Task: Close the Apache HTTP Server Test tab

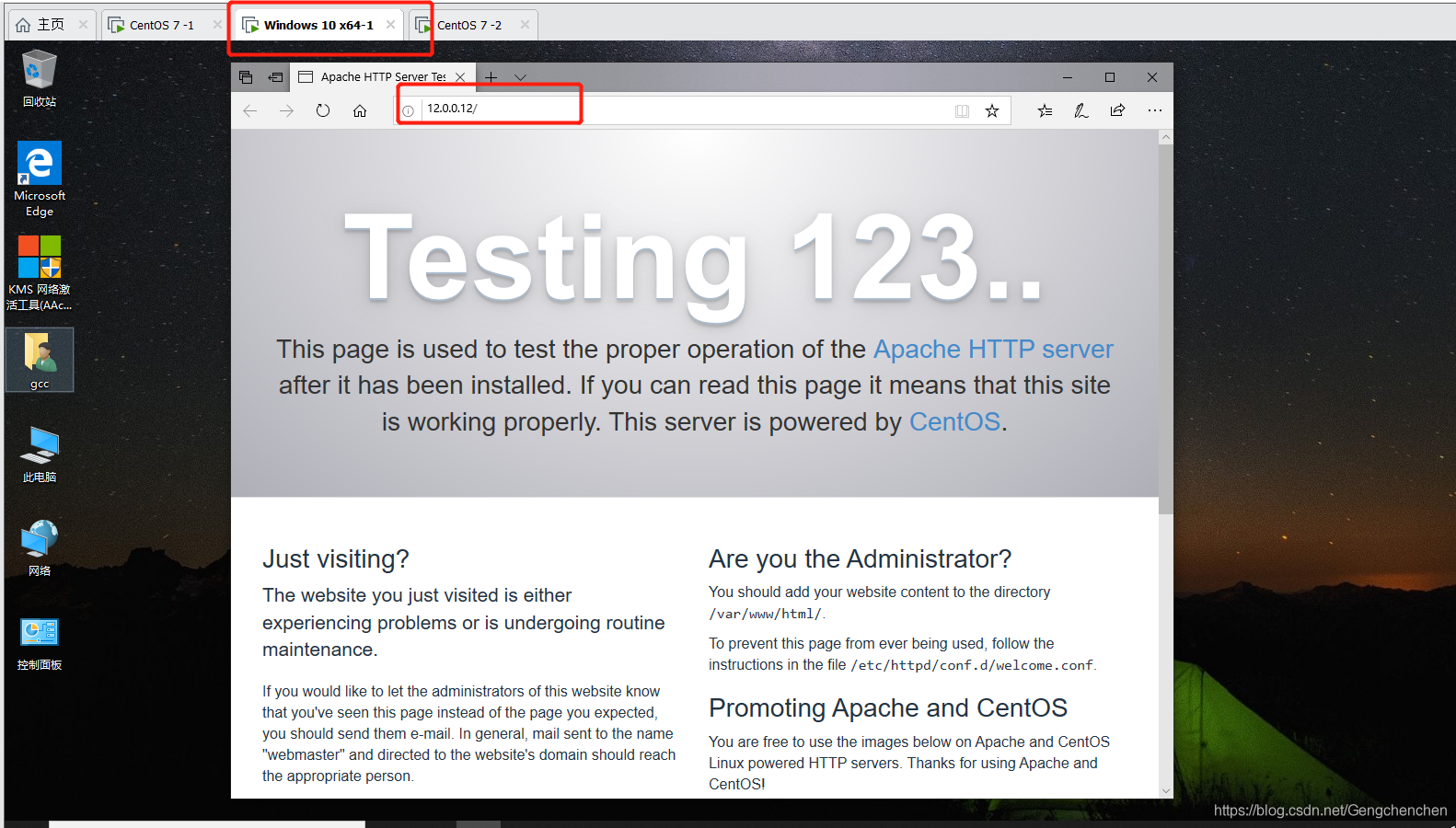Action: [x=460, y=77]
